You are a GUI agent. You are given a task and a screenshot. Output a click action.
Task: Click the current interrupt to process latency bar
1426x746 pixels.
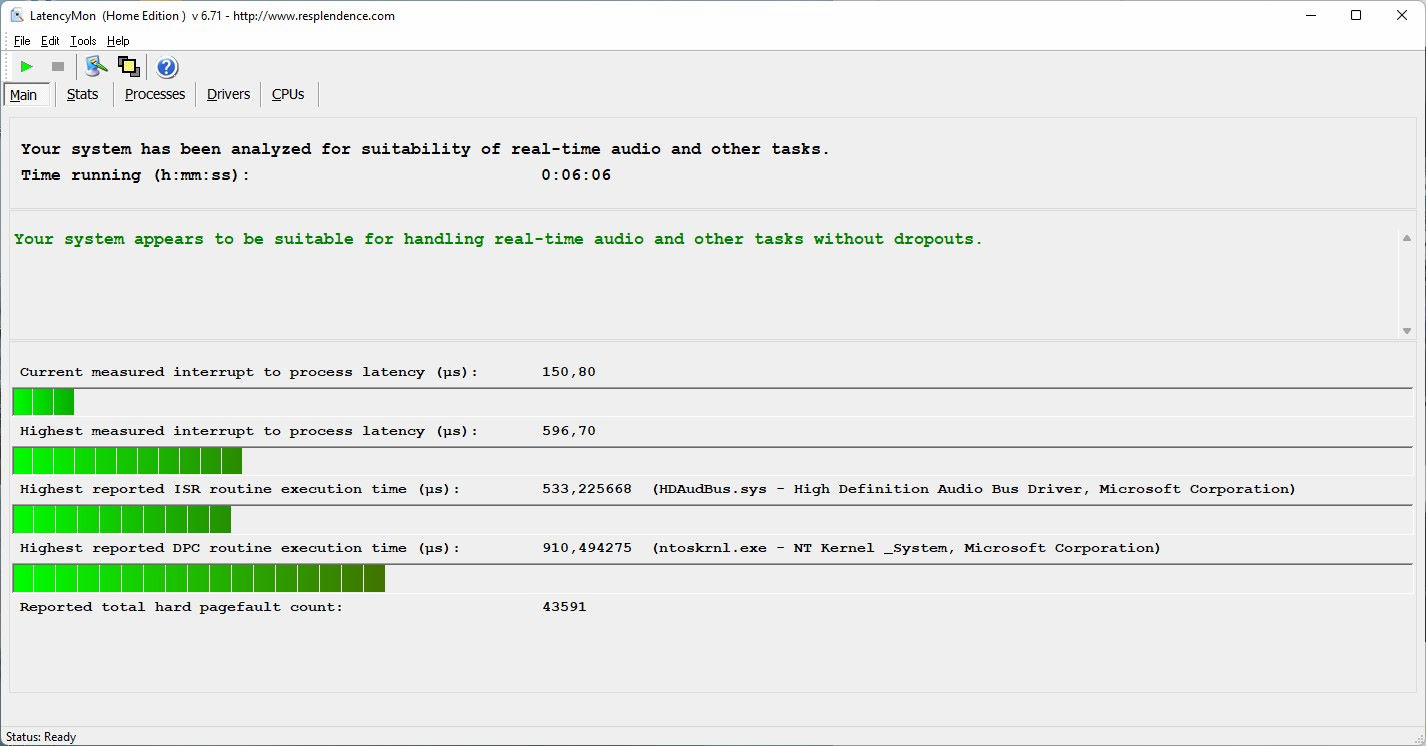click(712, 402)
